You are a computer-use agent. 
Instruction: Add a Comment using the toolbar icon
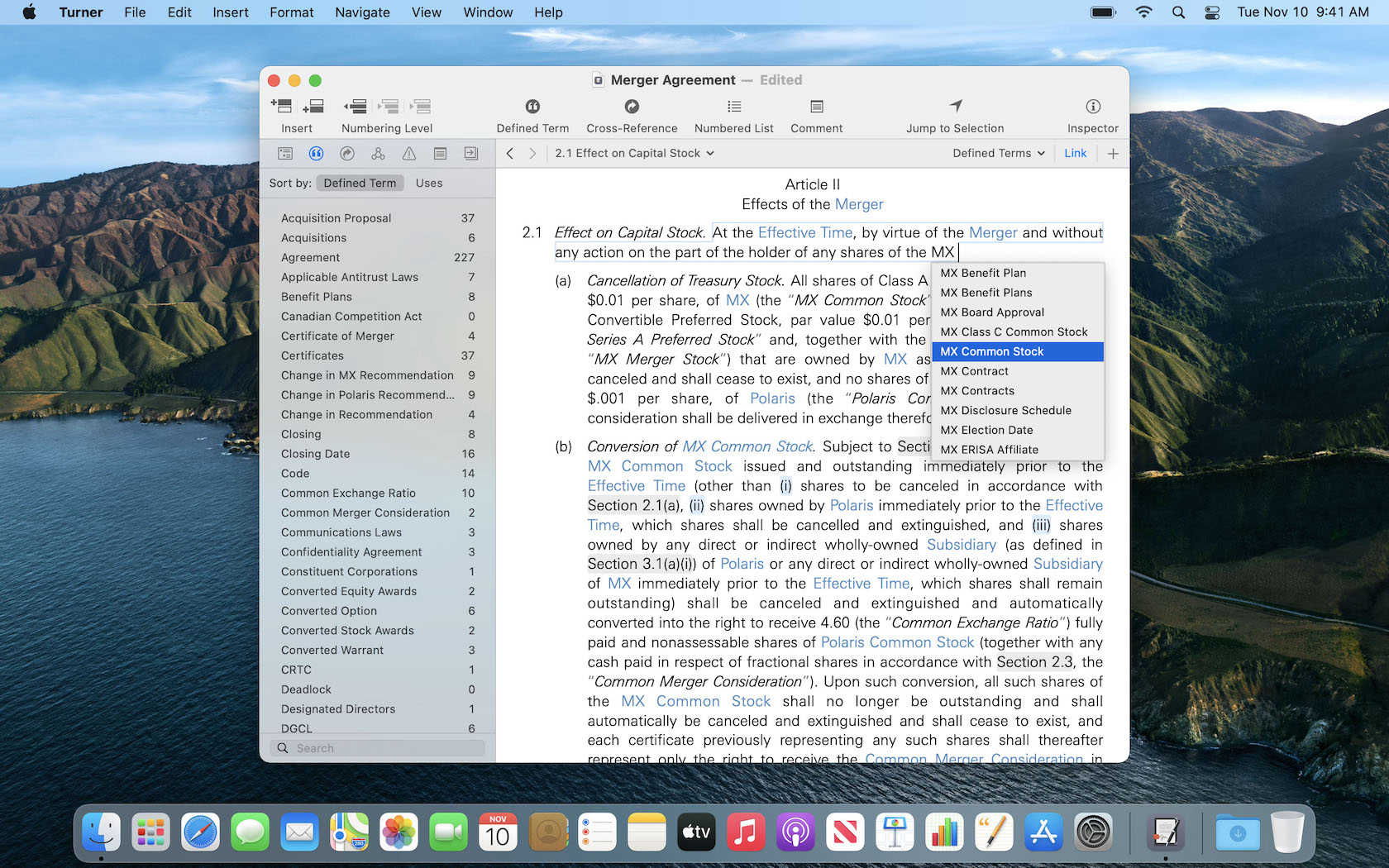[x=817, y=106]
